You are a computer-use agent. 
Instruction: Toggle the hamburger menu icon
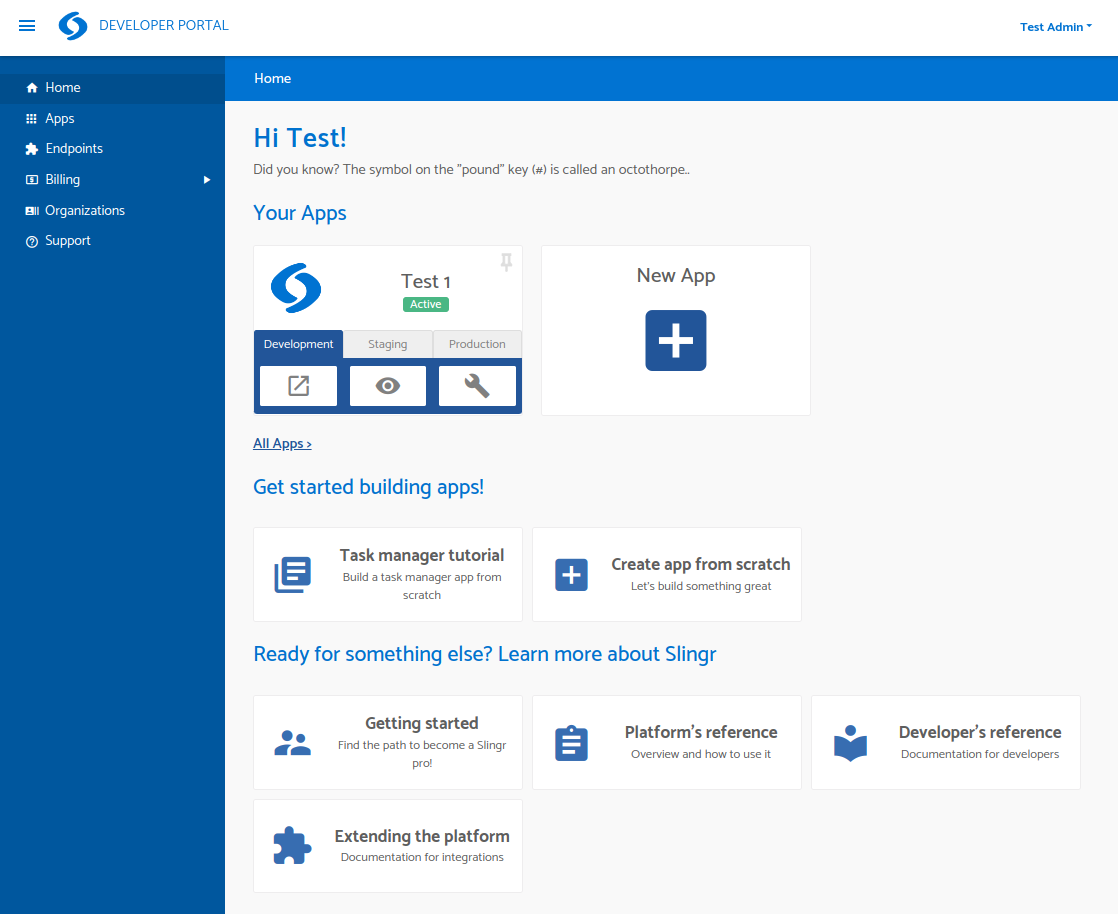pos(27,26)
